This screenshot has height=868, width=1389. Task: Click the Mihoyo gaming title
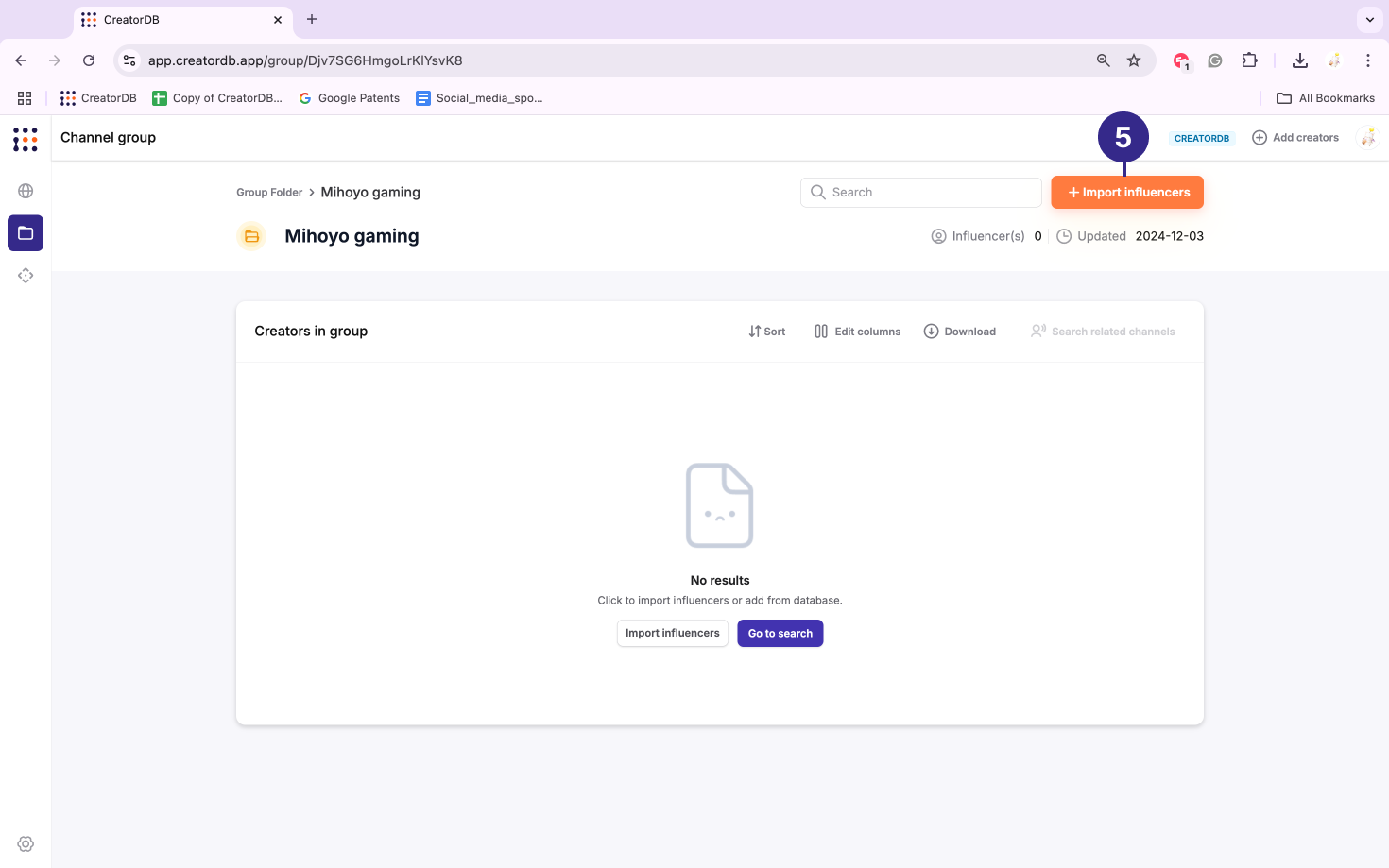352,236
